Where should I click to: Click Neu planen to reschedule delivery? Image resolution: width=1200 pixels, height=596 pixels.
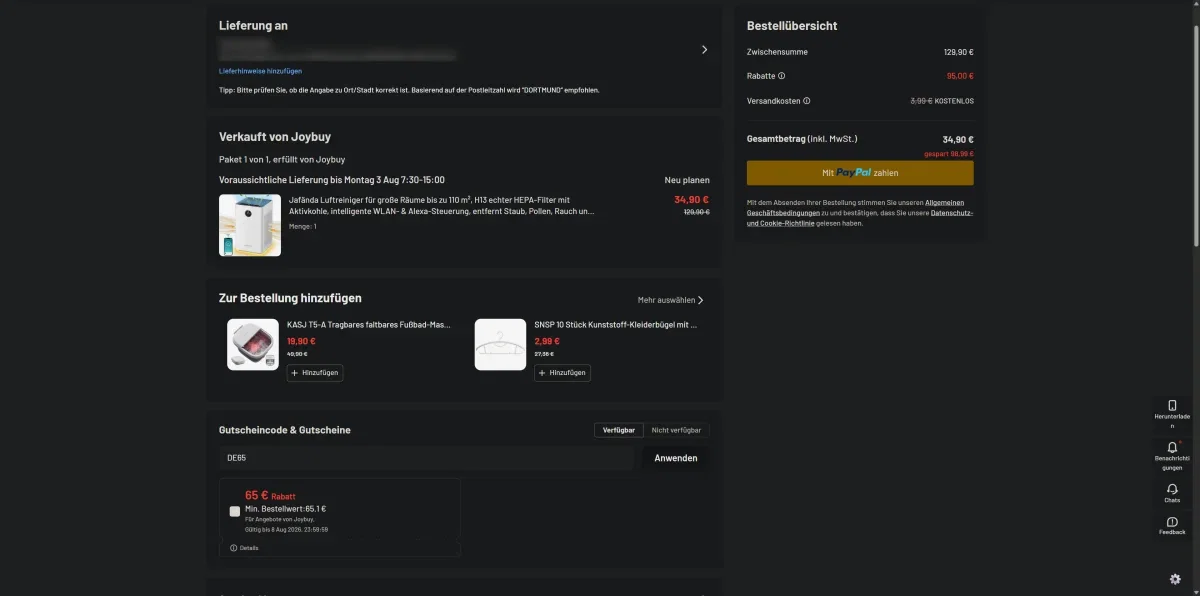[687, 180]
